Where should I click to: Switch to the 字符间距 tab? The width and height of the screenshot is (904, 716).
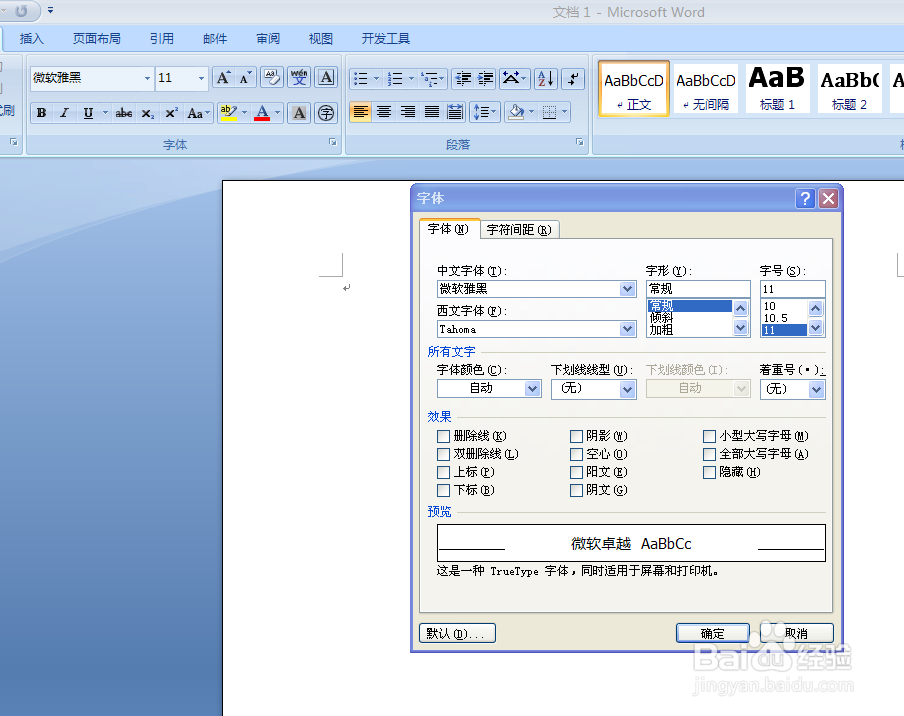coord(519,229)
